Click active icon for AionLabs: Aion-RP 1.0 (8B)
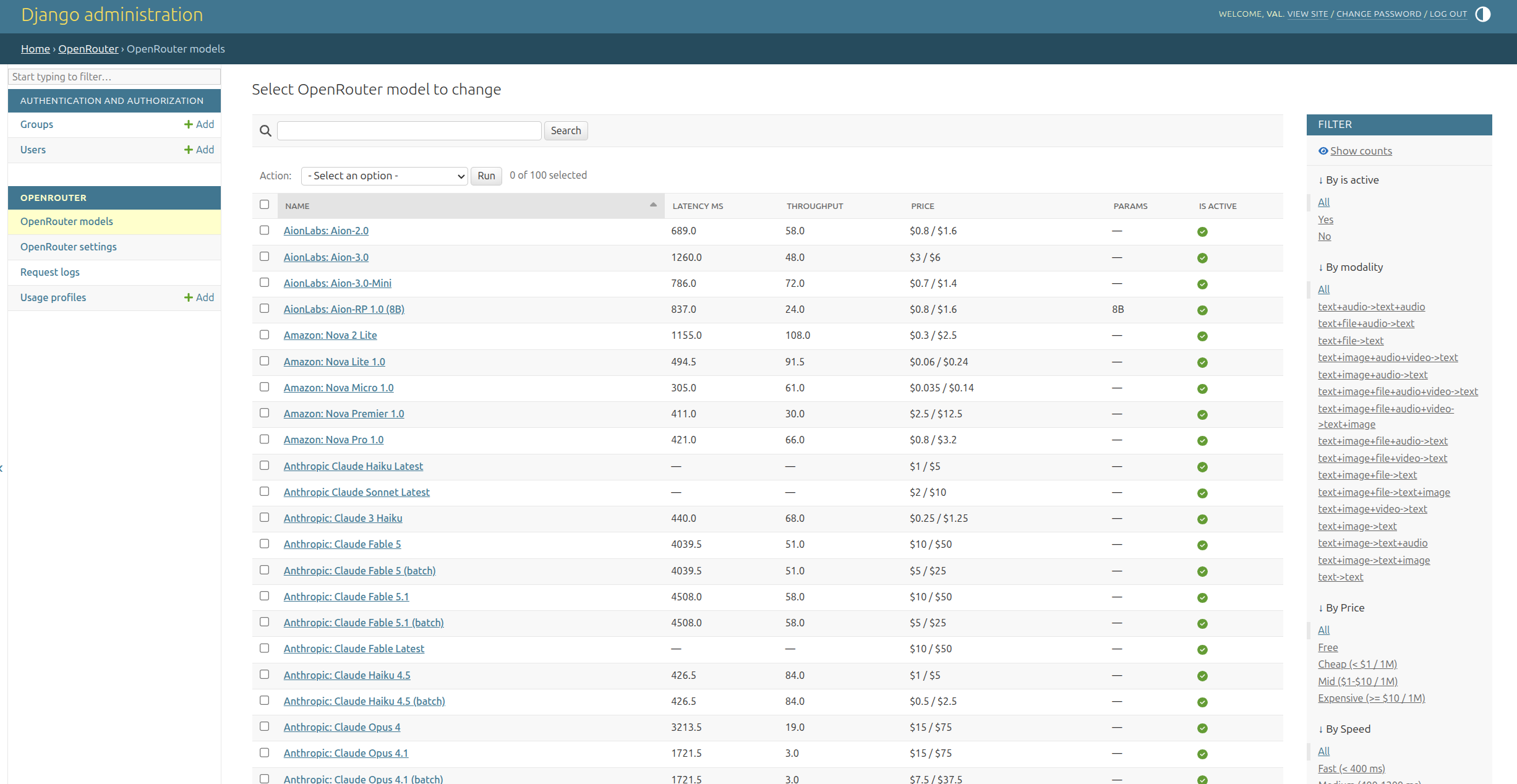The image size is (1517, 784). tap(1202, 310)
